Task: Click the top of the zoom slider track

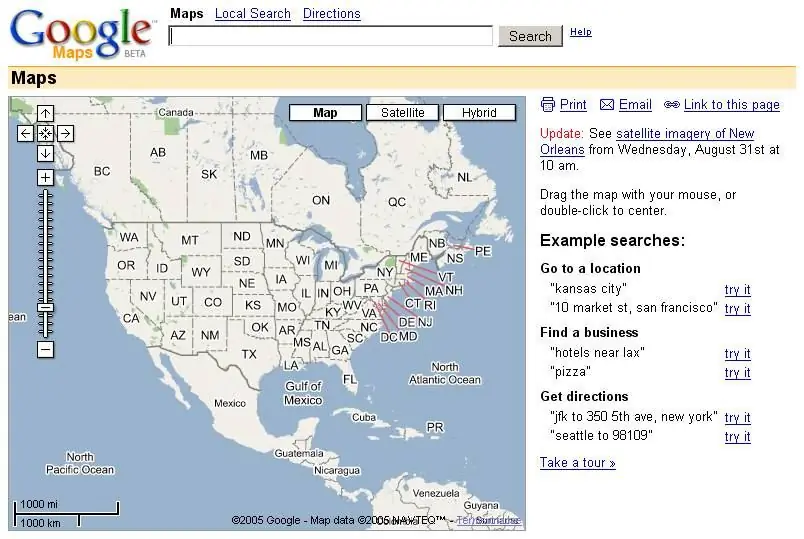Action: [x=45, y=193]
